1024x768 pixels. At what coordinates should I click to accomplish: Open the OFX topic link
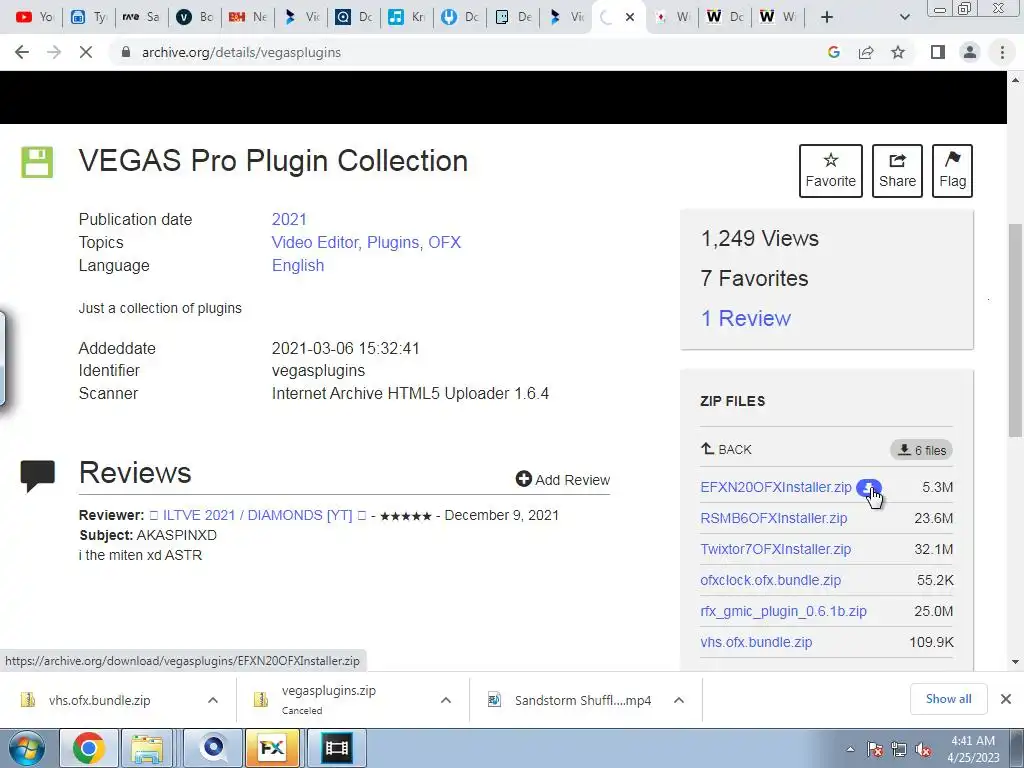pos(445,242)
